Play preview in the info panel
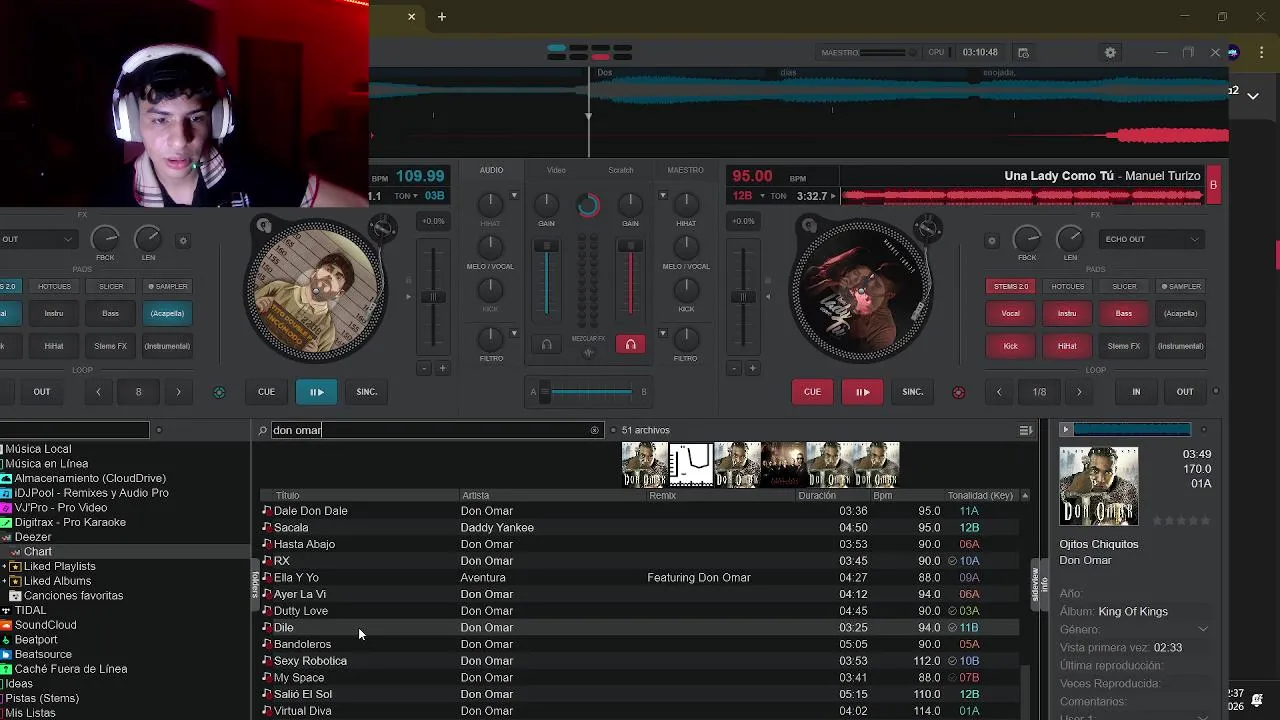 click(1065, 430)
